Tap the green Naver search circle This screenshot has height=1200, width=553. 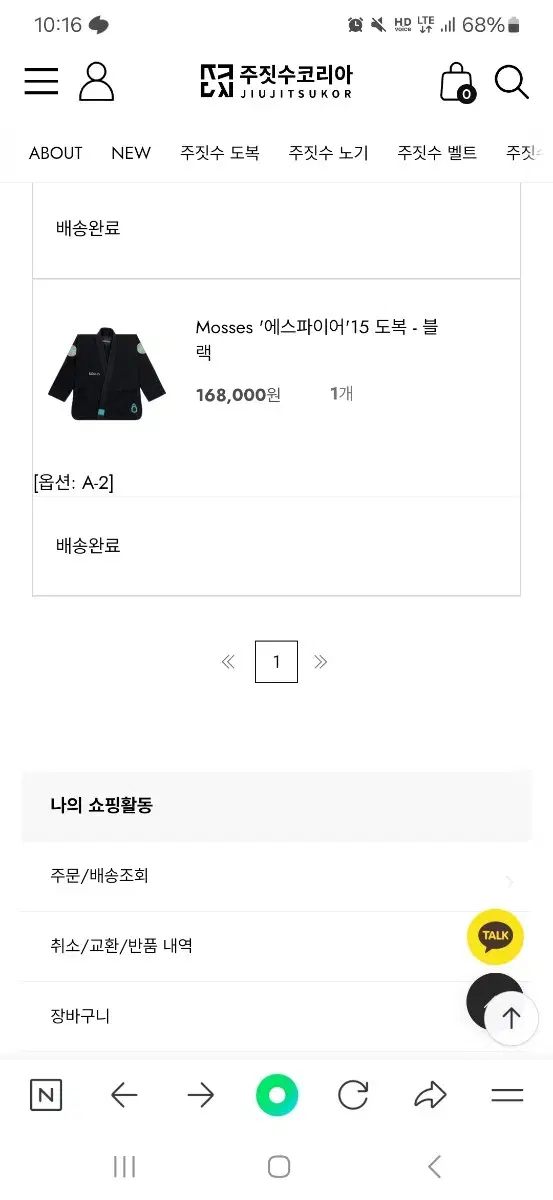point(277,1096)
